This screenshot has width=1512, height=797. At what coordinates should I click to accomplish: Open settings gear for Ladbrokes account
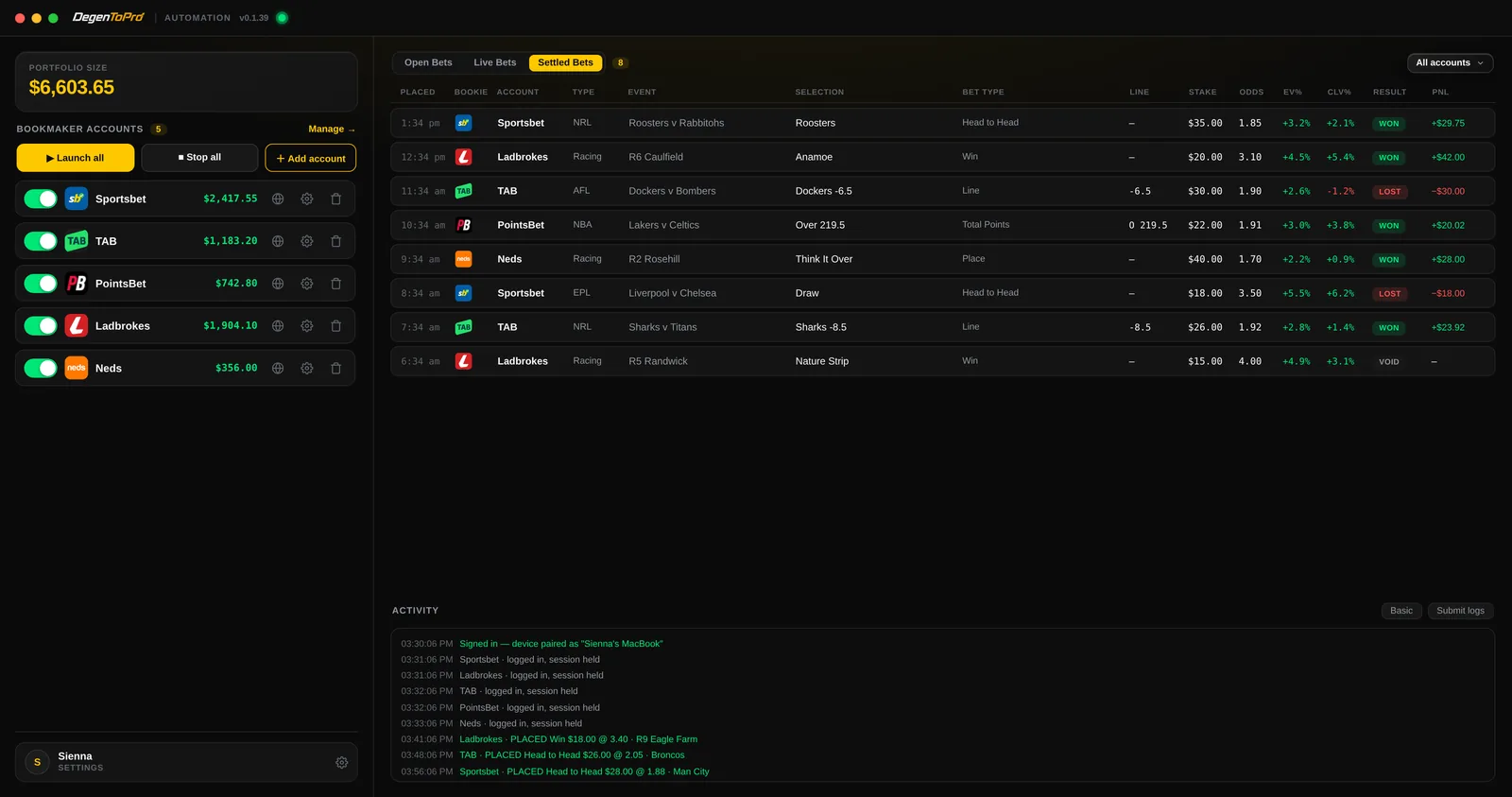[x=307, y=326]
